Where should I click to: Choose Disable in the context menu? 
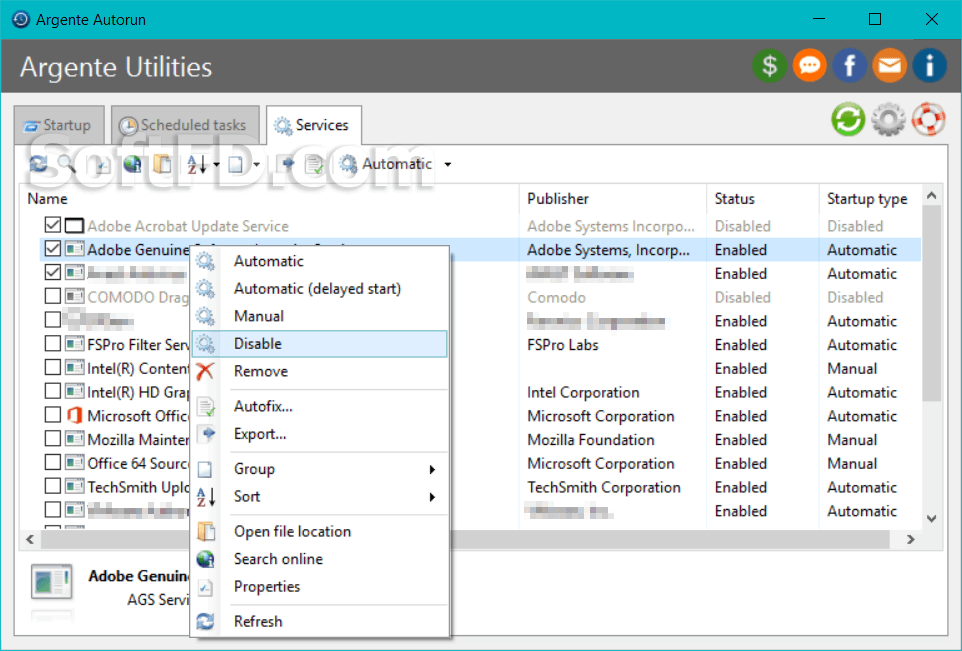[319, 344]
